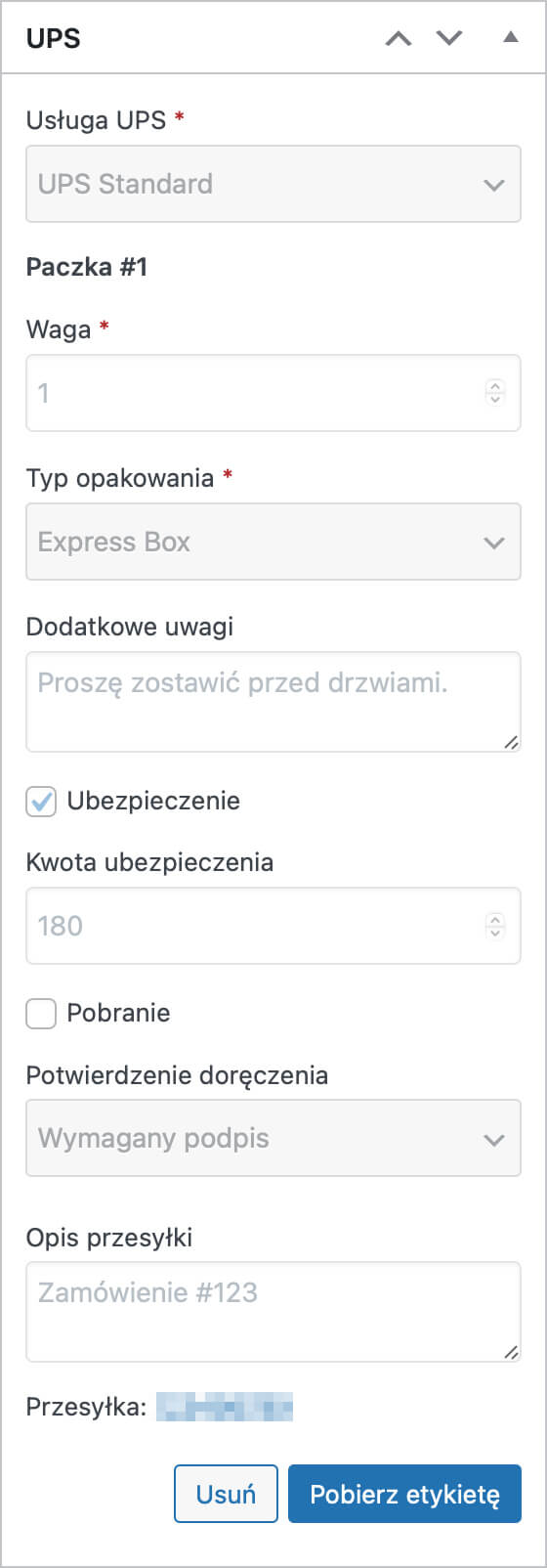The image size is (547, 1568).
Task: Click into the Opis przesyłki textarea
Action: coord(273,1312)
